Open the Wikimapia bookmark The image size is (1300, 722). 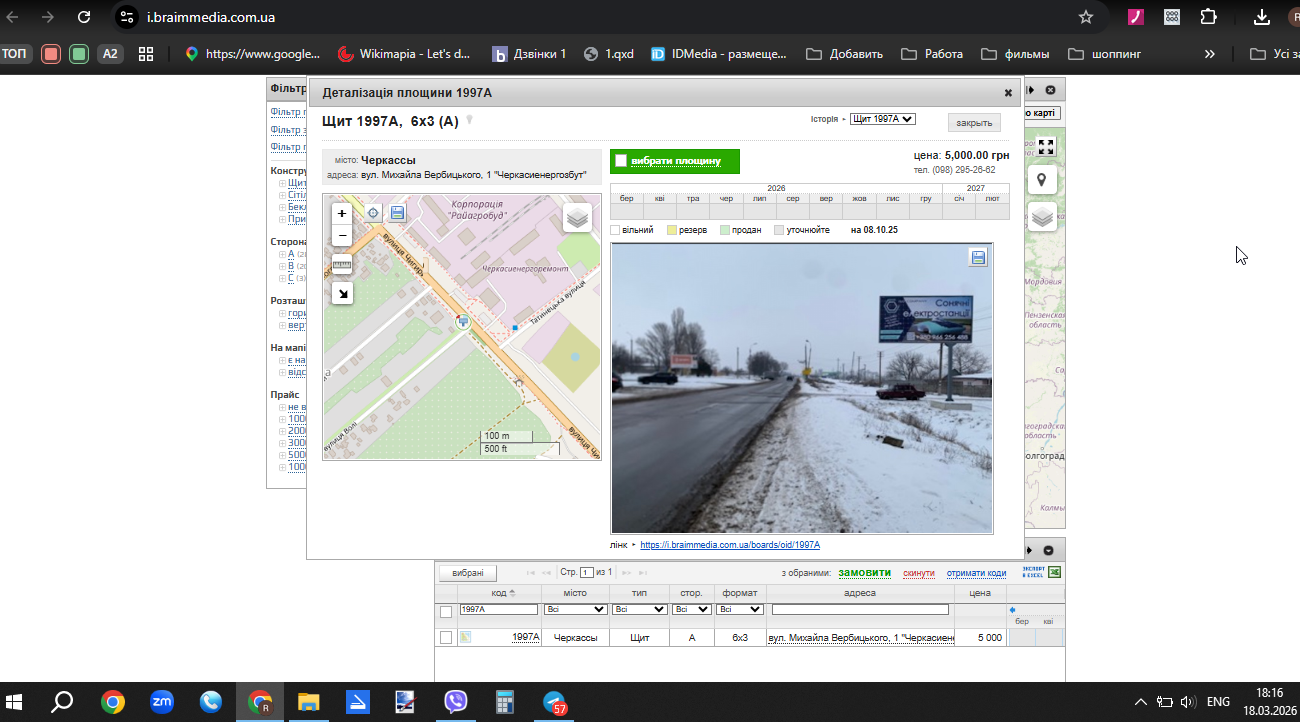[404, 54]
